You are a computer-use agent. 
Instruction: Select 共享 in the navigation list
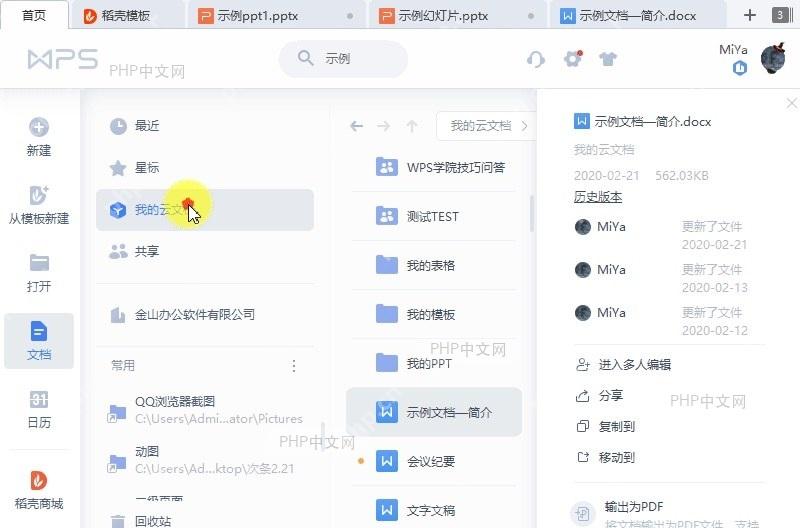tap(205, 252)
